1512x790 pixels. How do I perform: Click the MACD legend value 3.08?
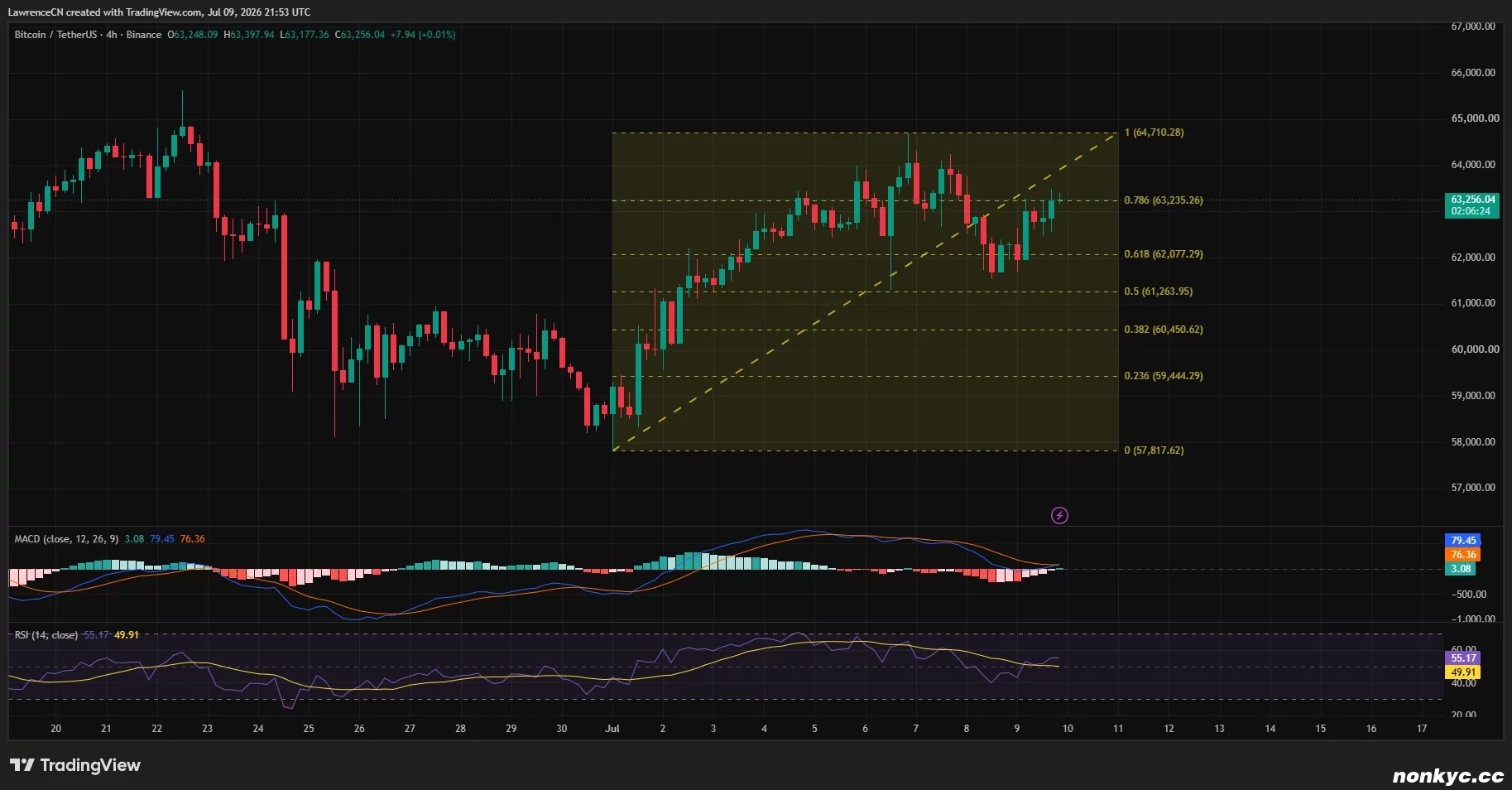pyautogui.click(x=134, y=539)
